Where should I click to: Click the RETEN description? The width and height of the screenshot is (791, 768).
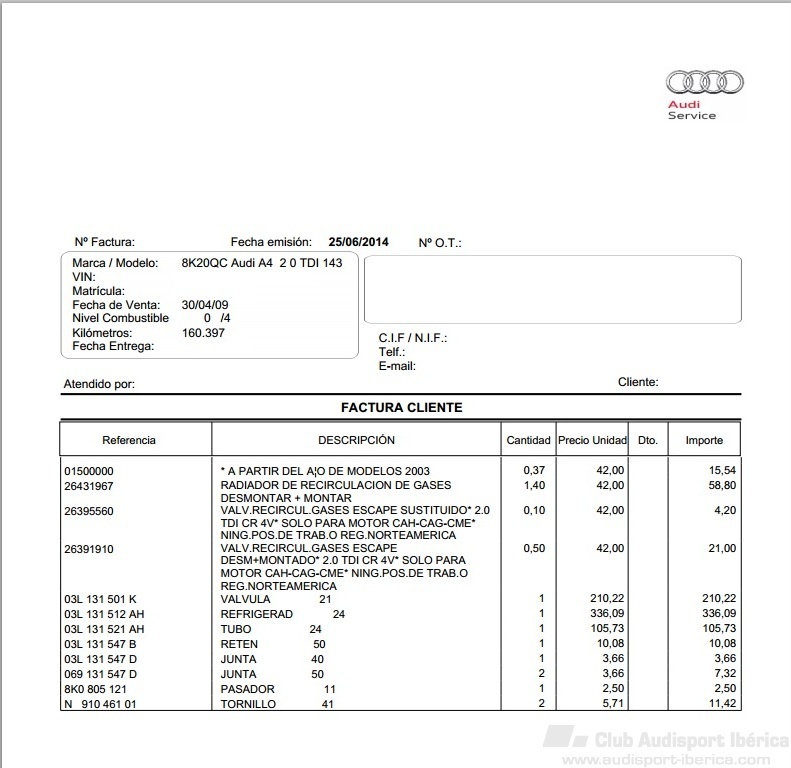click(x=239, y=644)
